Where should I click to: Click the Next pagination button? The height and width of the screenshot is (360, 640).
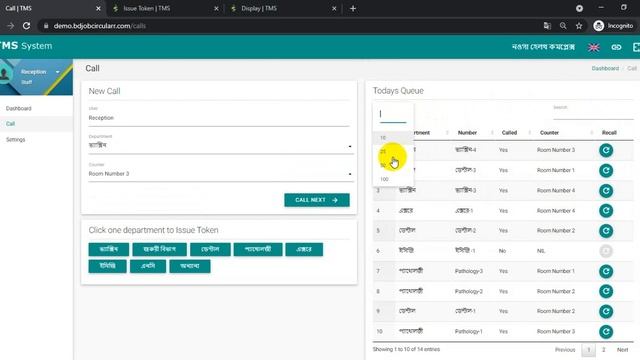pos(622,350)
